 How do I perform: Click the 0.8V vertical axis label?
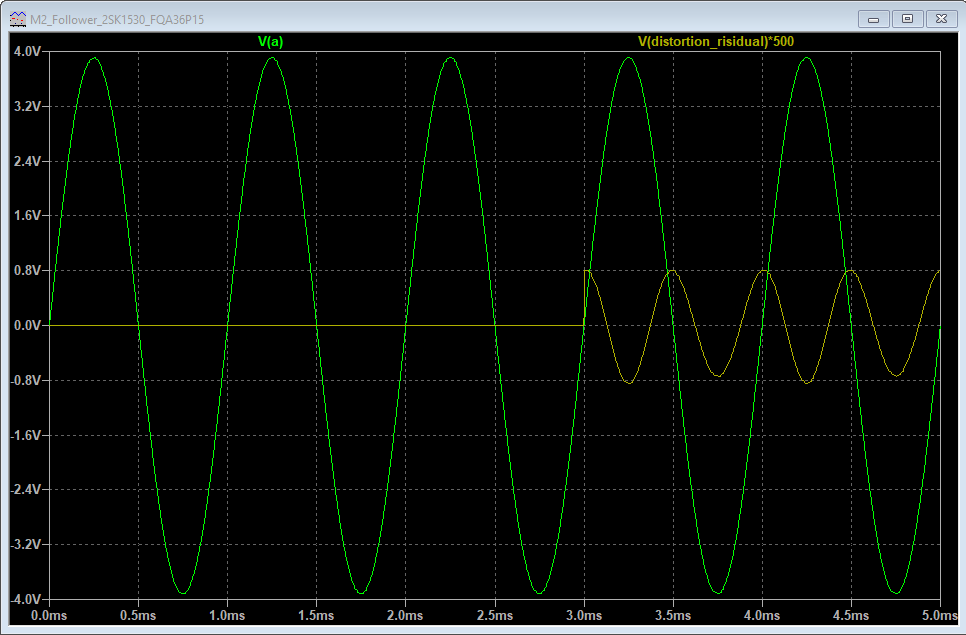pos(27,270)
